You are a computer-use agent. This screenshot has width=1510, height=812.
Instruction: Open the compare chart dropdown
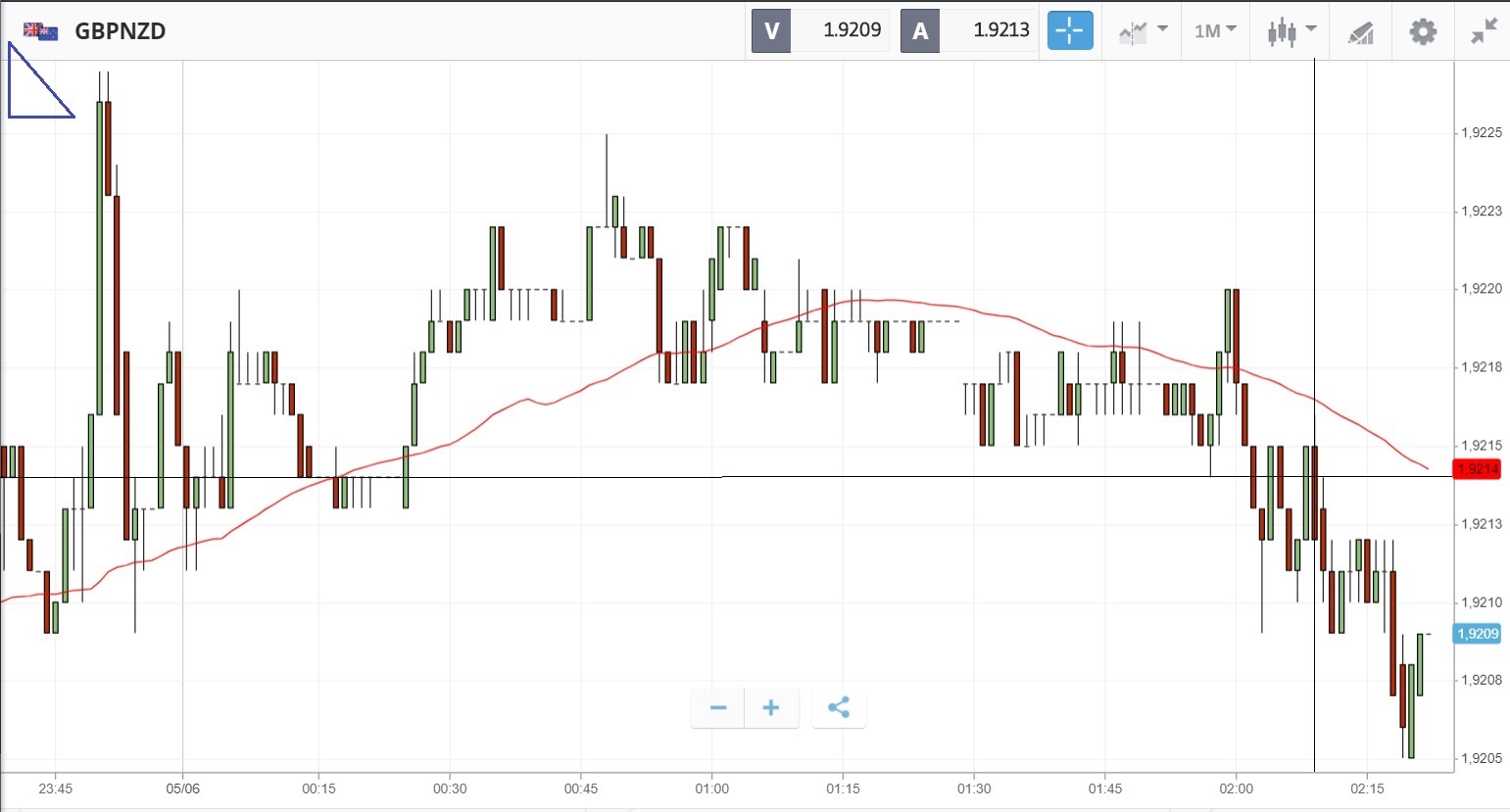[1143, 30]
